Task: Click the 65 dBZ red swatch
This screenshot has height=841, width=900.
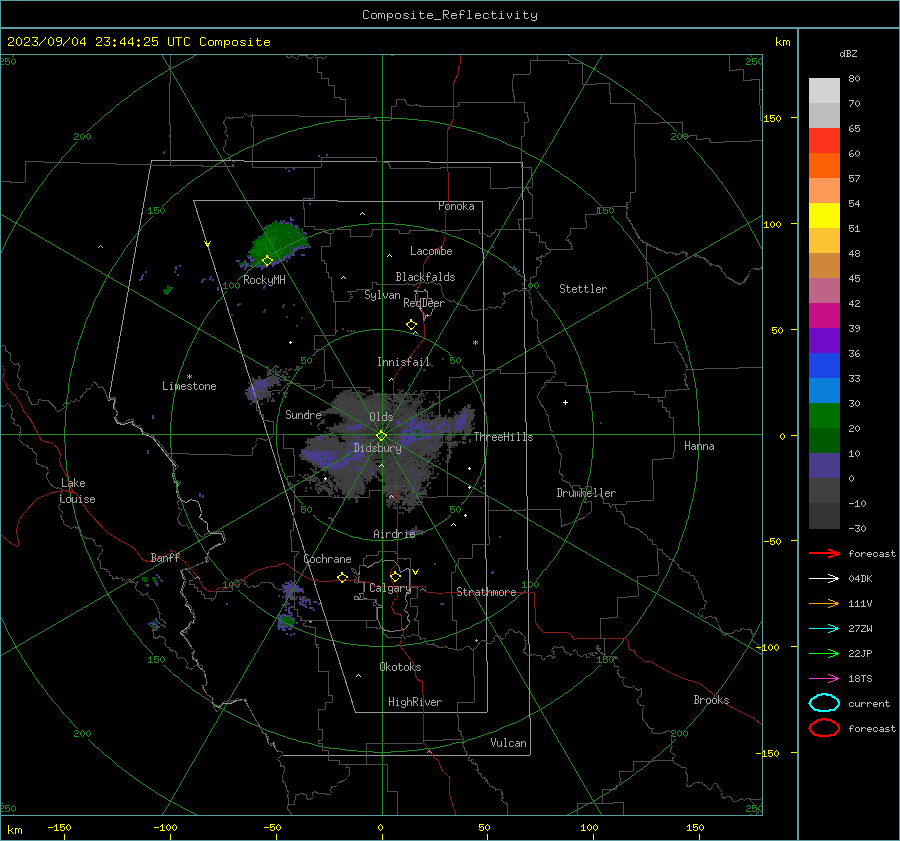Action: click(824, 140)
